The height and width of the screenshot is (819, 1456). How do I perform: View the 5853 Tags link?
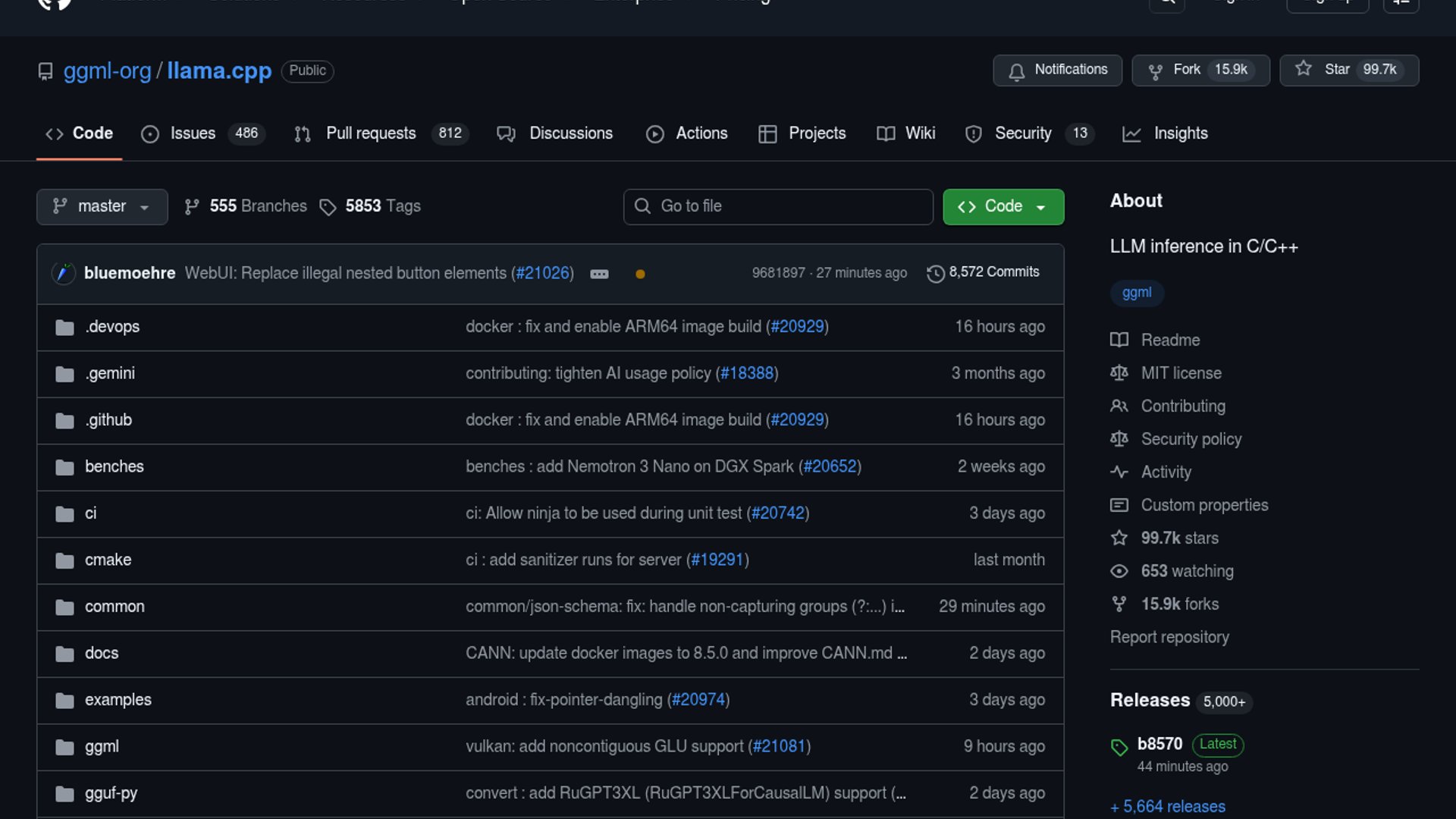[x=370, y=206]
